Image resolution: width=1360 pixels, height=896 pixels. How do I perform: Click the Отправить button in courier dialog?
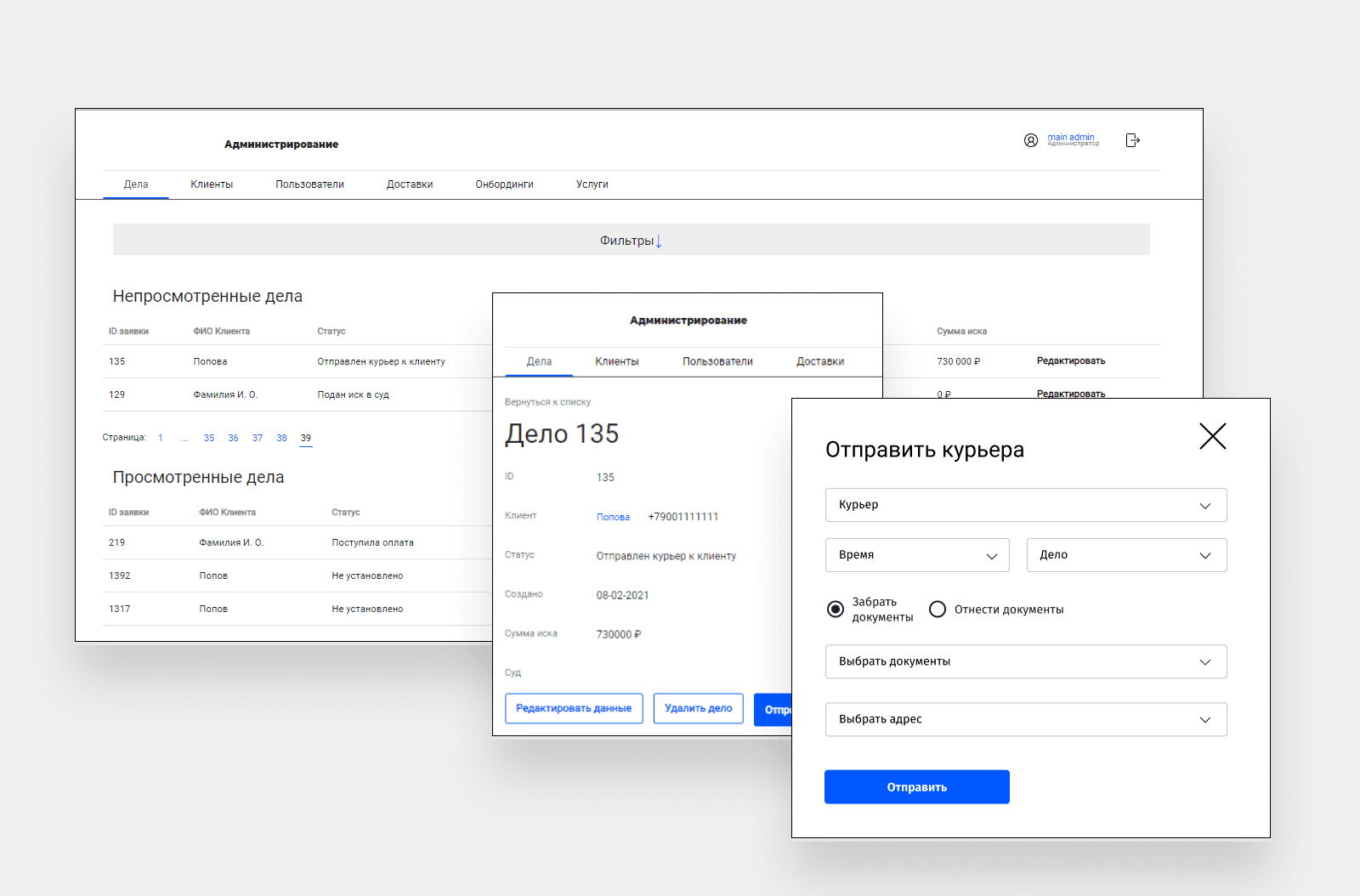tap(916, 786)
